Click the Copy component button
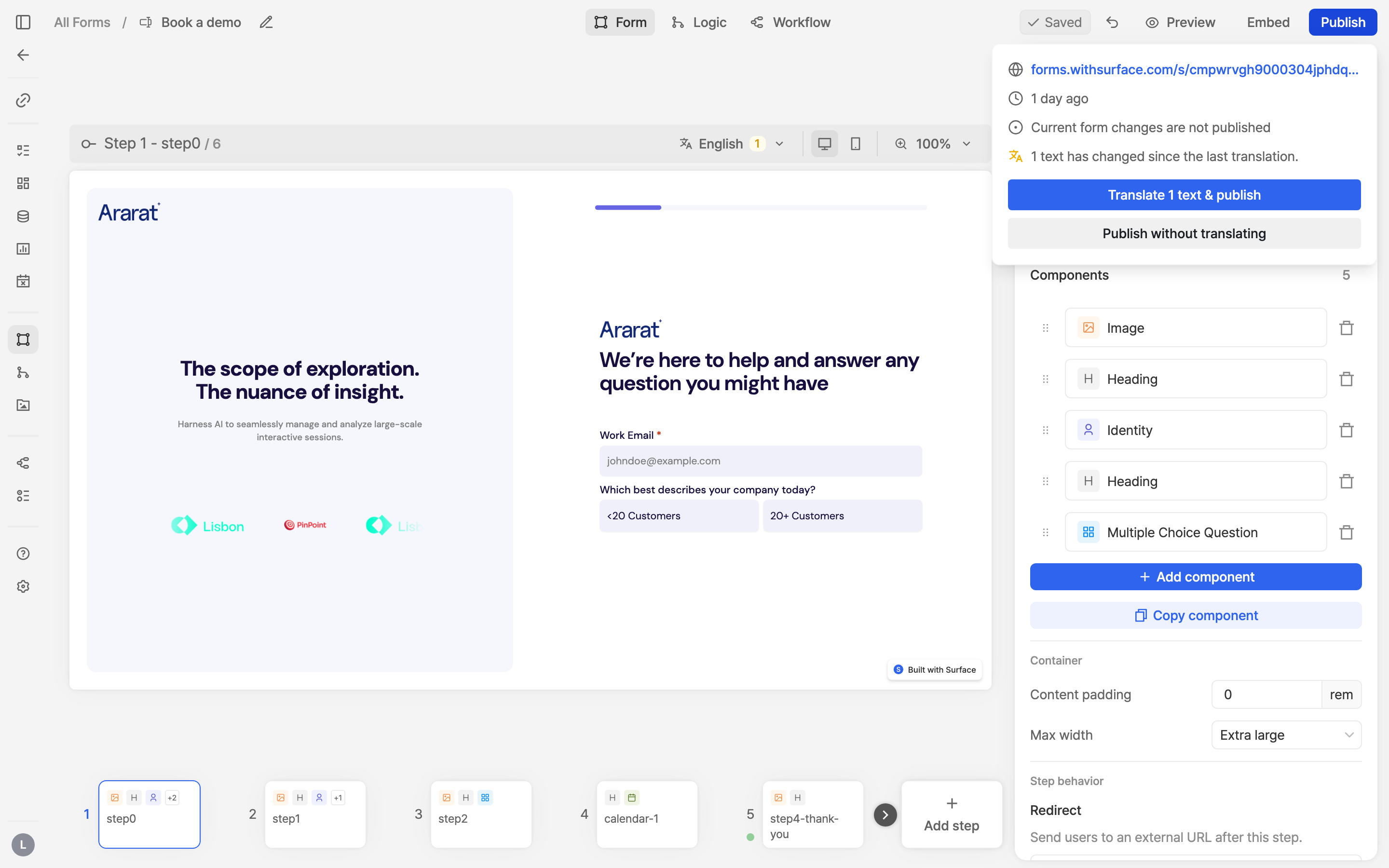Viewport: 1389px width, 868px height. (x=1196, y=615)
